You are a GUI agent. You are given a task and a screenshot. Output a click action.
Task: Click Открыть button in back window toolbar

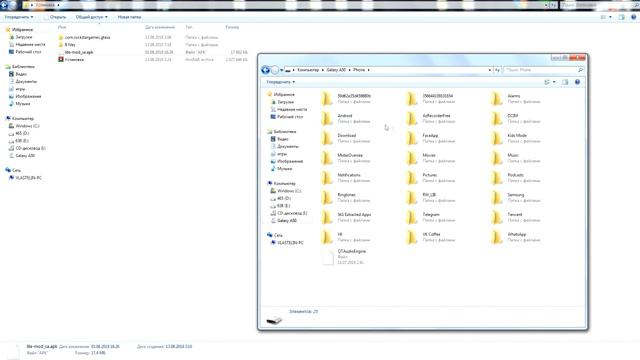coord(55,17)
